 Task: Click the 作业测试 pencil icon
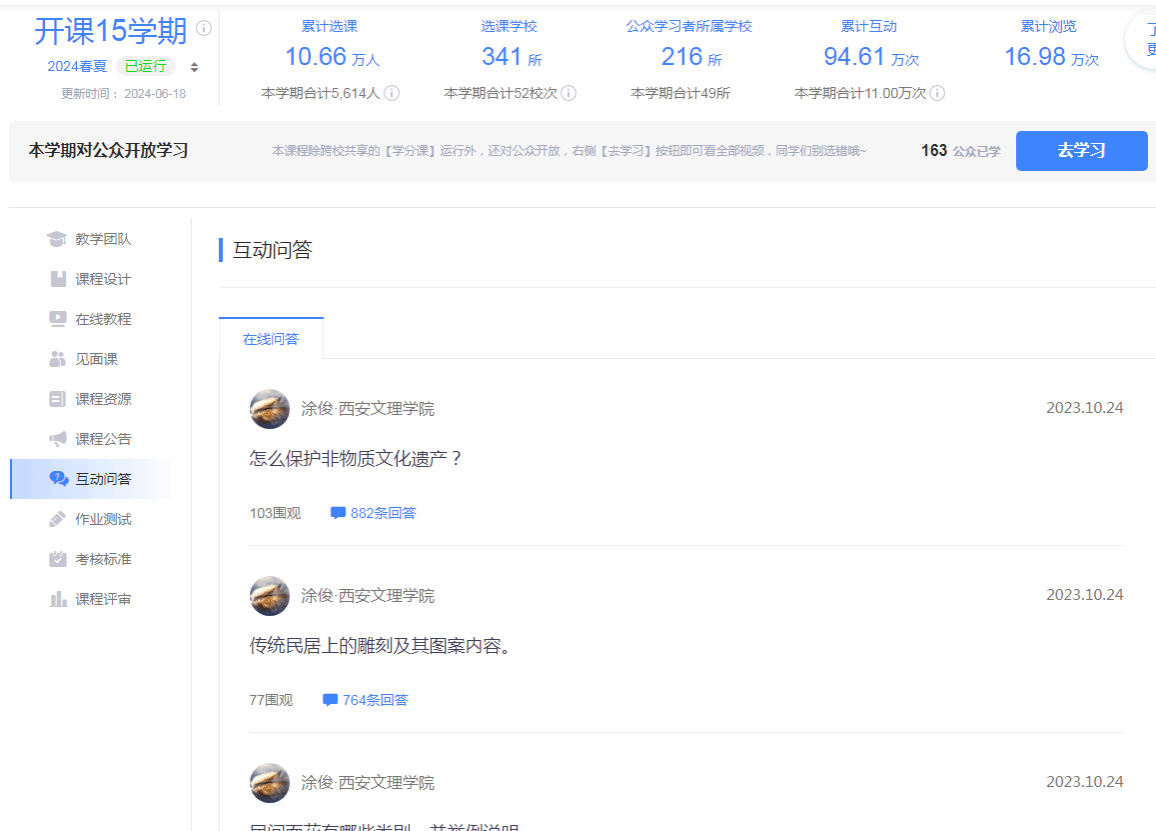tap(58, 519)
